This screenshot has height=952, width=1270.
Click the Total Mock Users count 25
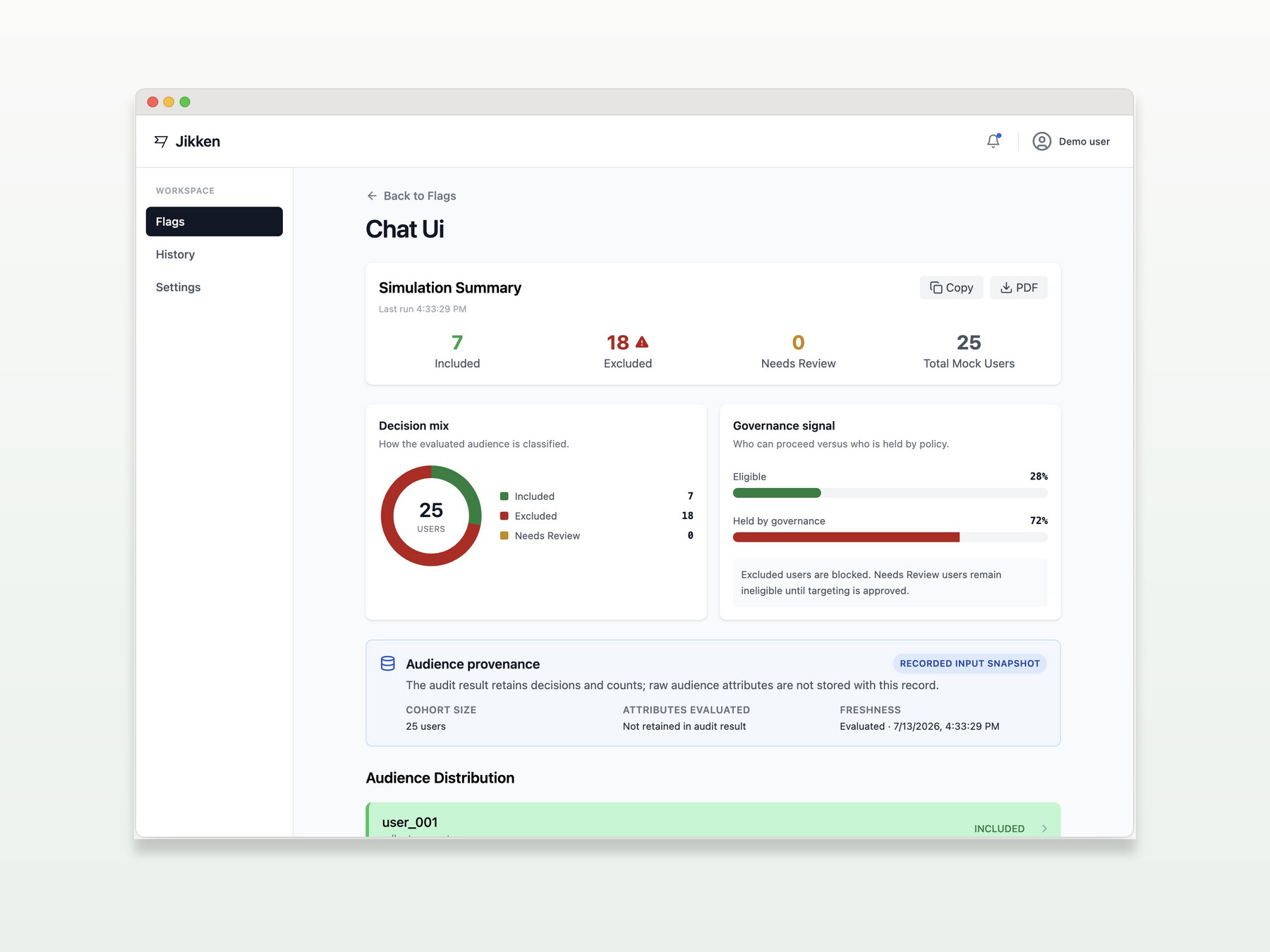click(x=969, y=343)
